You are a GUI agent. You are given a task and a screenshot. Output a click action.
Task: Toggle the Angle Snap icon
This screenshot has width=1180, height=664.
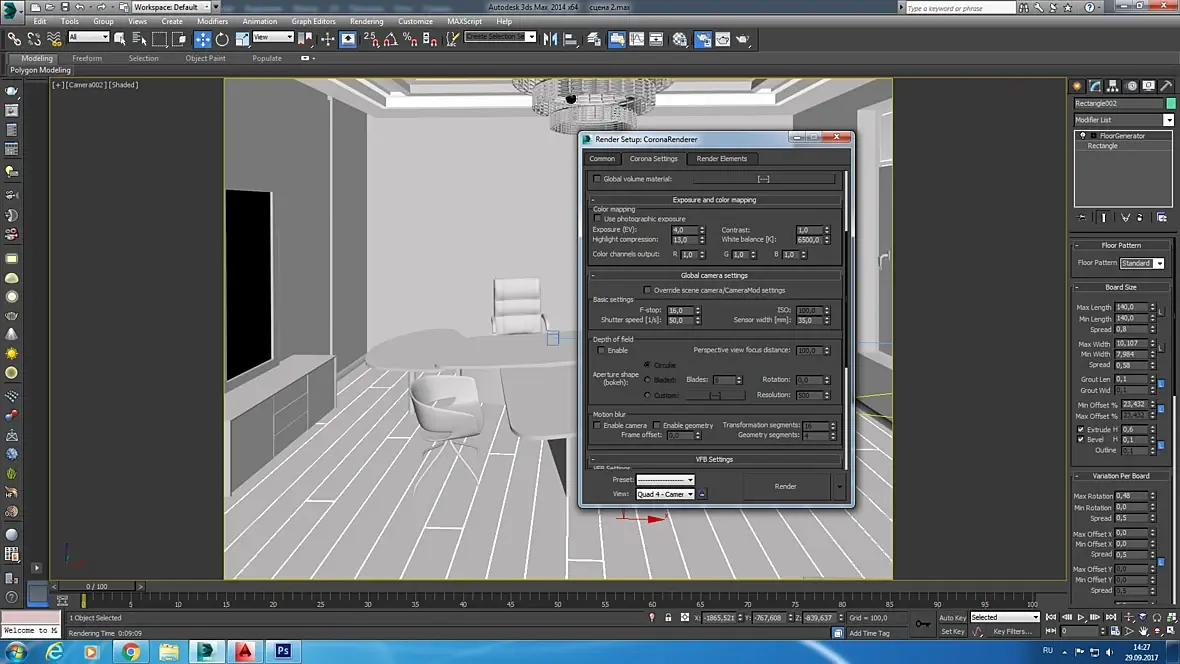click(x=390, y=39)
